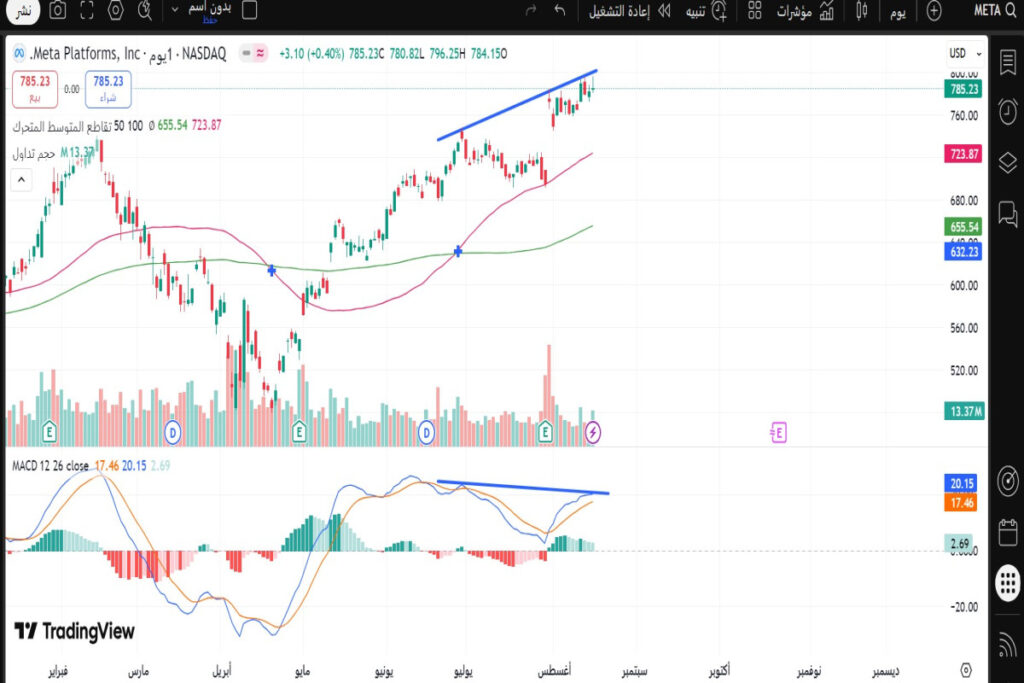Take a chart snapshot with camera icon
The image size is (1024, 683).
(58, 11)
